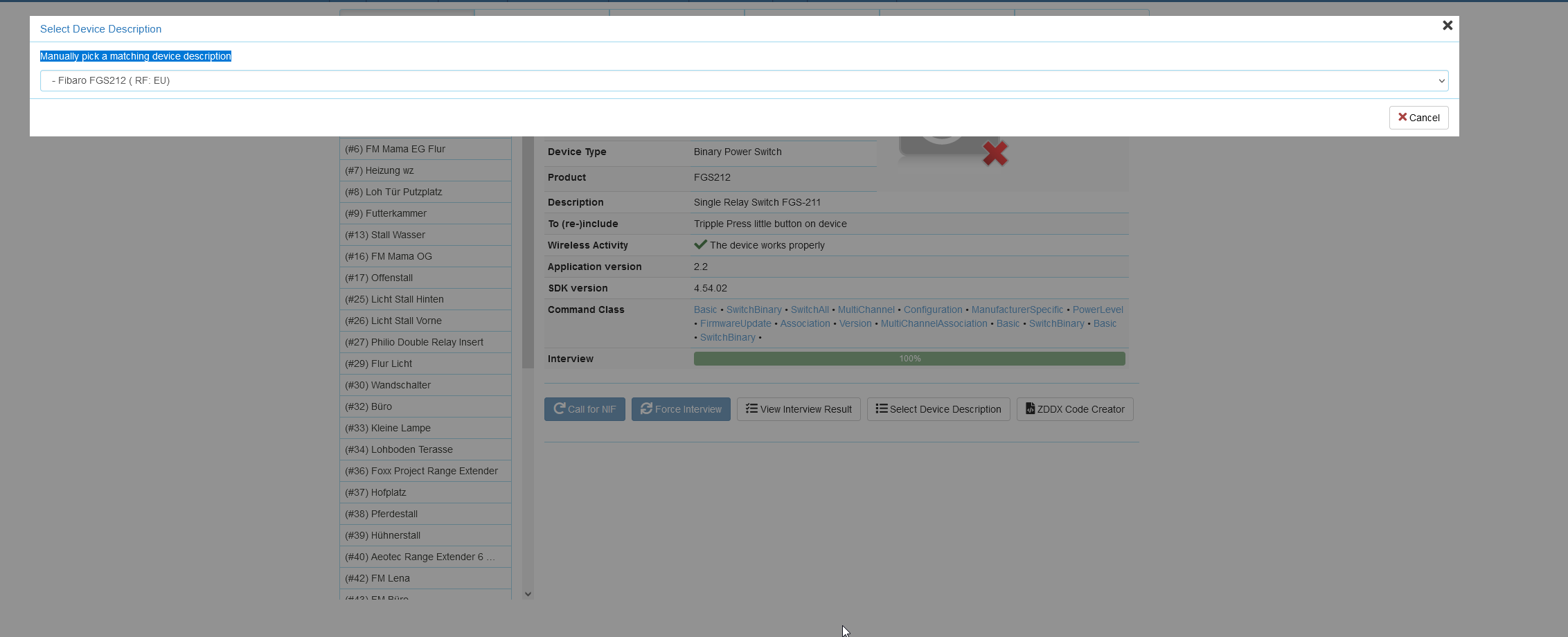The width and height of the screenshot is (1568, 637).
Task: Open the Fibaro FGS212 device description dropdown
Action: click(x=744, y=80)
